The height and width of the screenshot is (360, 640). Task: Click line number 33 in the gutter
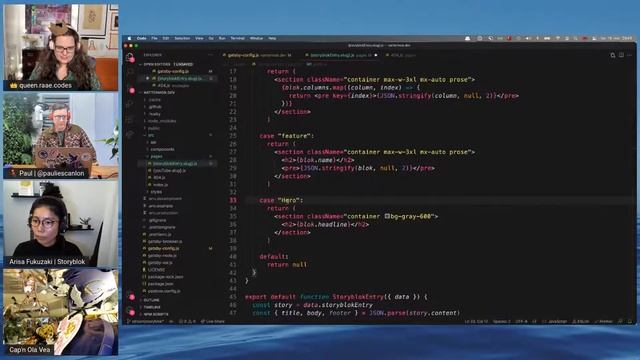233,200
